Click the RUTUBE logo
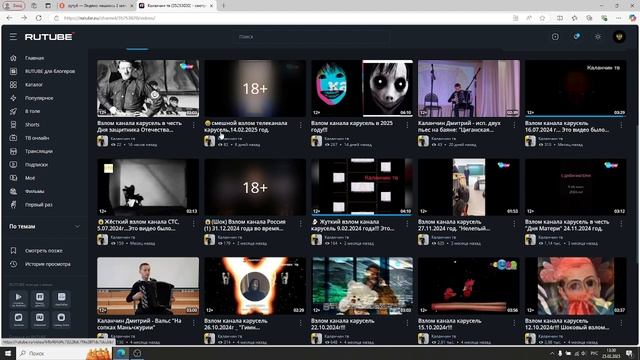 point(49,37)
